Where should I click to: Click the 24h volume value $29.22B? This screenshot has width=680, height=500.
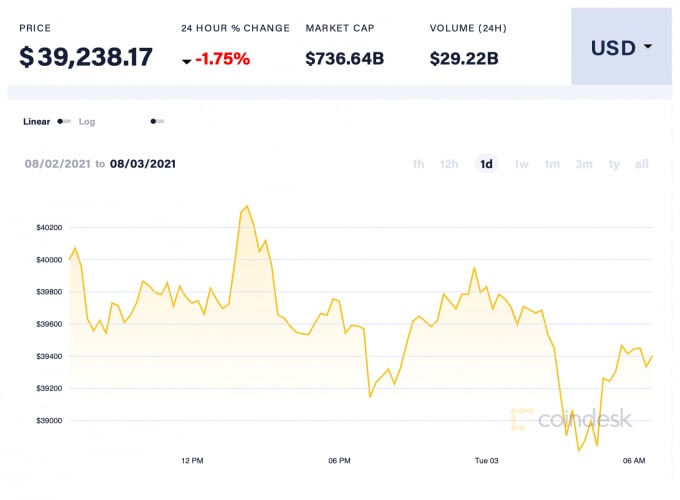coord(464,59)
